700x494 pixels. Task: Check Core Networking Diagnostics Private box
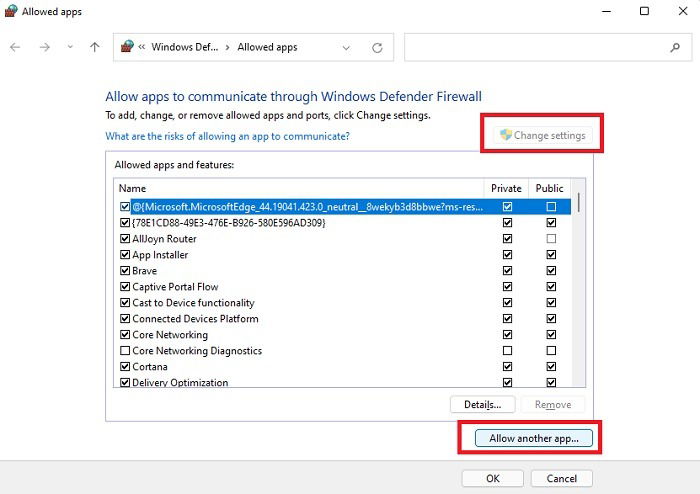click(x=507, y=350)
